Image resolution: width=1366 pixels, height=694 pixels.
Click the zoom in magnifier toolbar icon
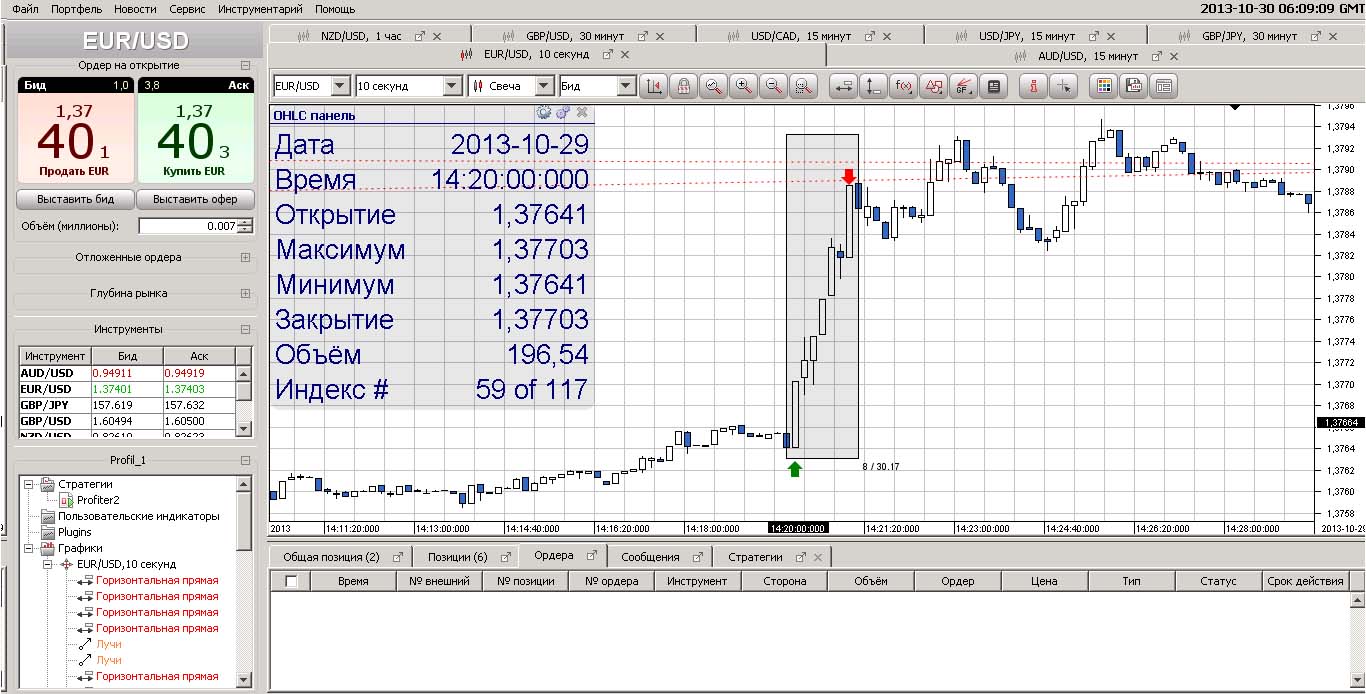point(743,86)
